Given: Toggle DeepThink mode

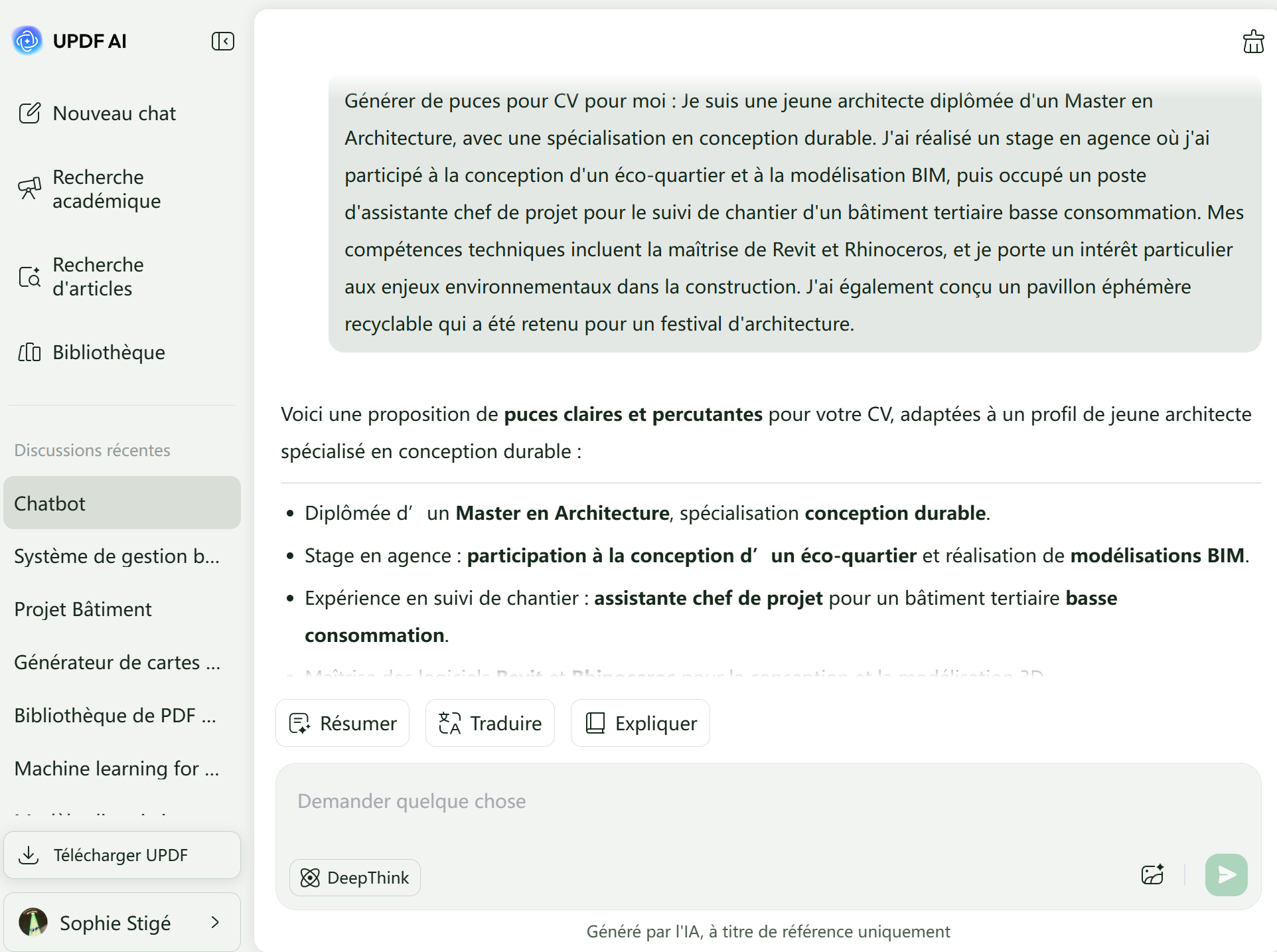Looking at the screenshot, I should tap(355, 878).
